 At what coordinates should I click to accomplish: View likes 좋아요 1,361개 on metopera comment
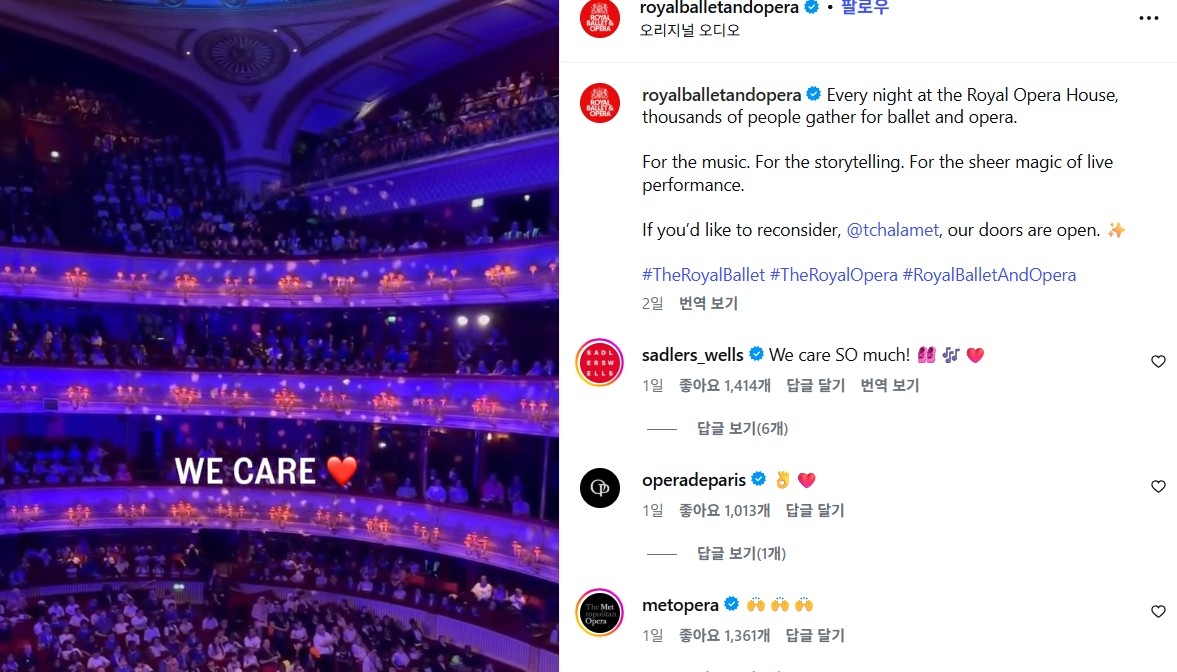click(x=724, y=635)
